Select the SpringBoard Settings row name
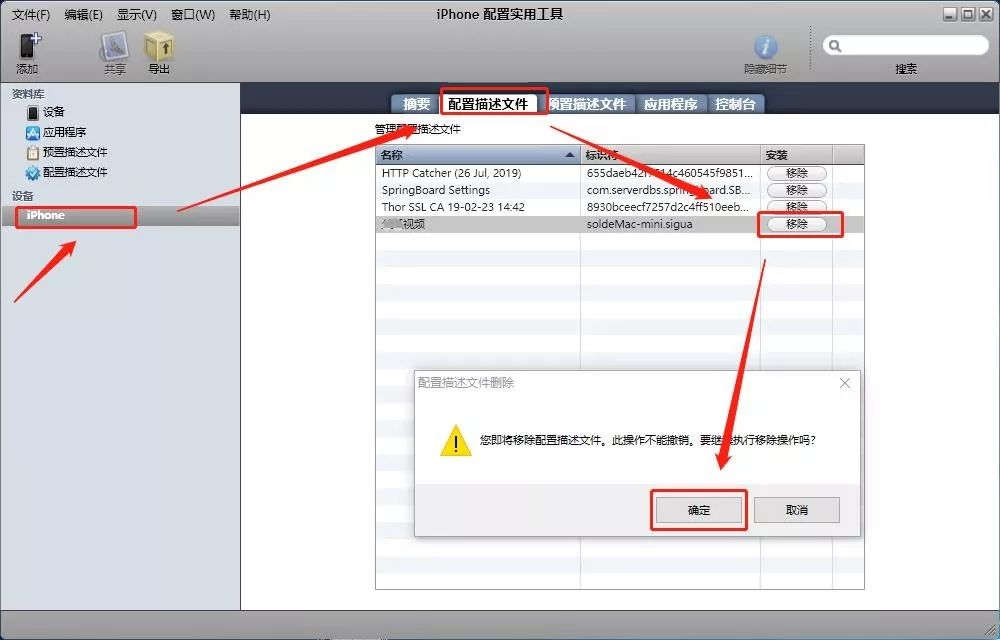The width and height of the screenshot is (1000, 640). pyautogui.click(x=436, y=190)
